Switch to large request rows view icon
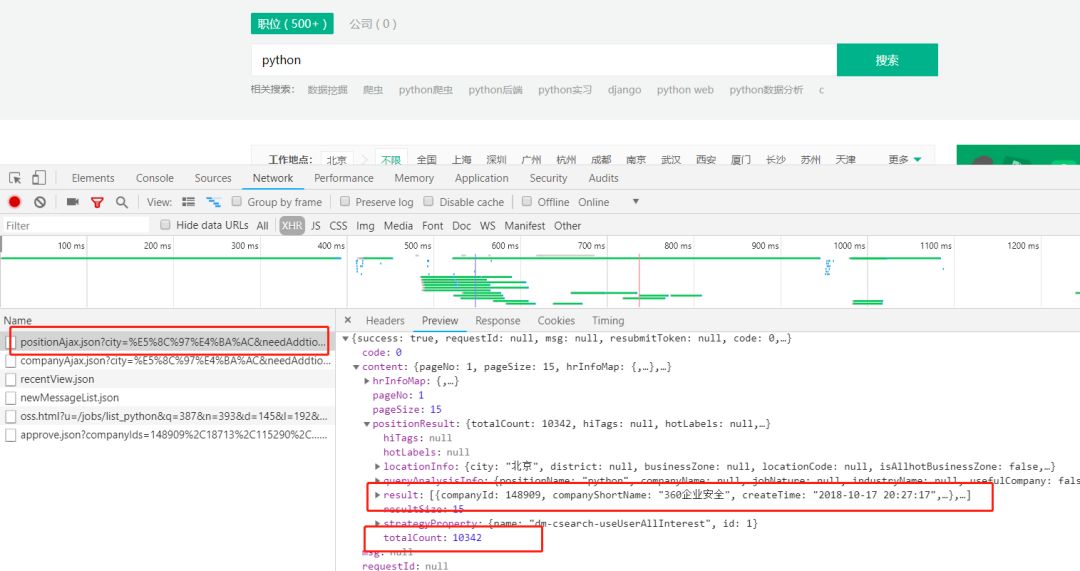This screenshot has height=571, width=1080. coord(188,202)
